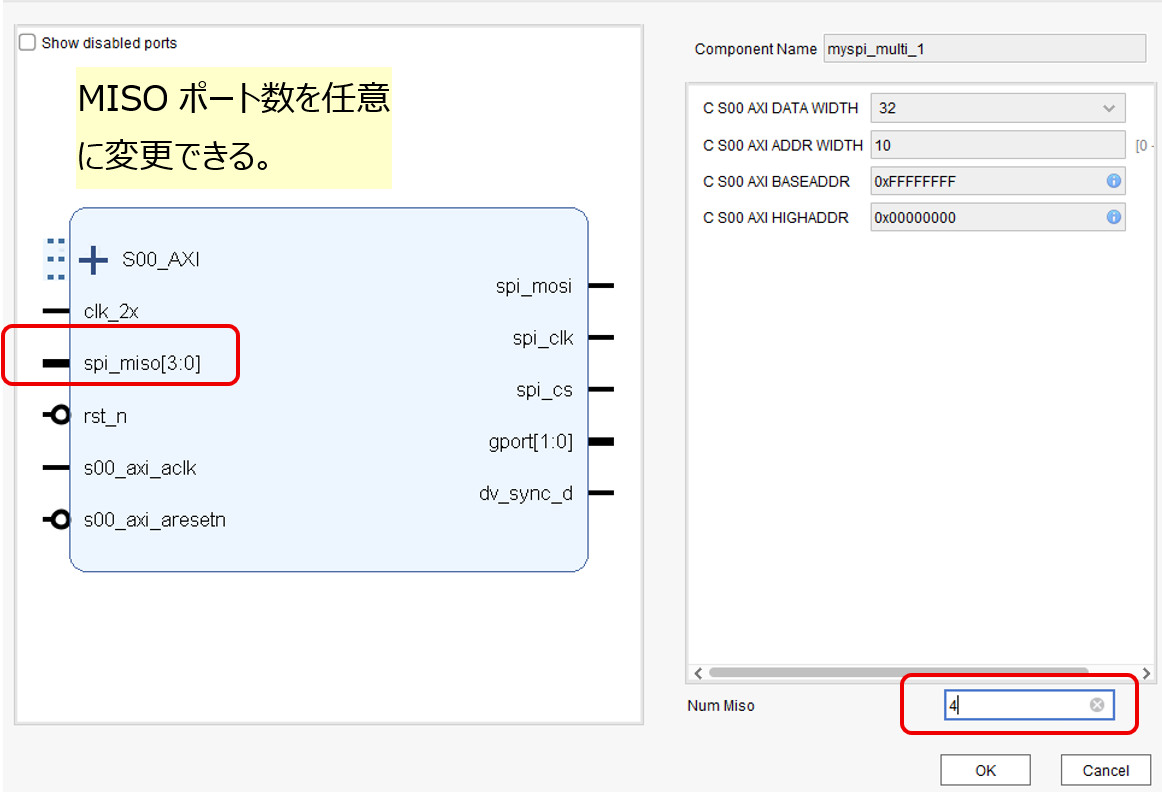The image size is (1162, 792).
Task: Select the spi_mosi output port pin
Action: (601, 286)
